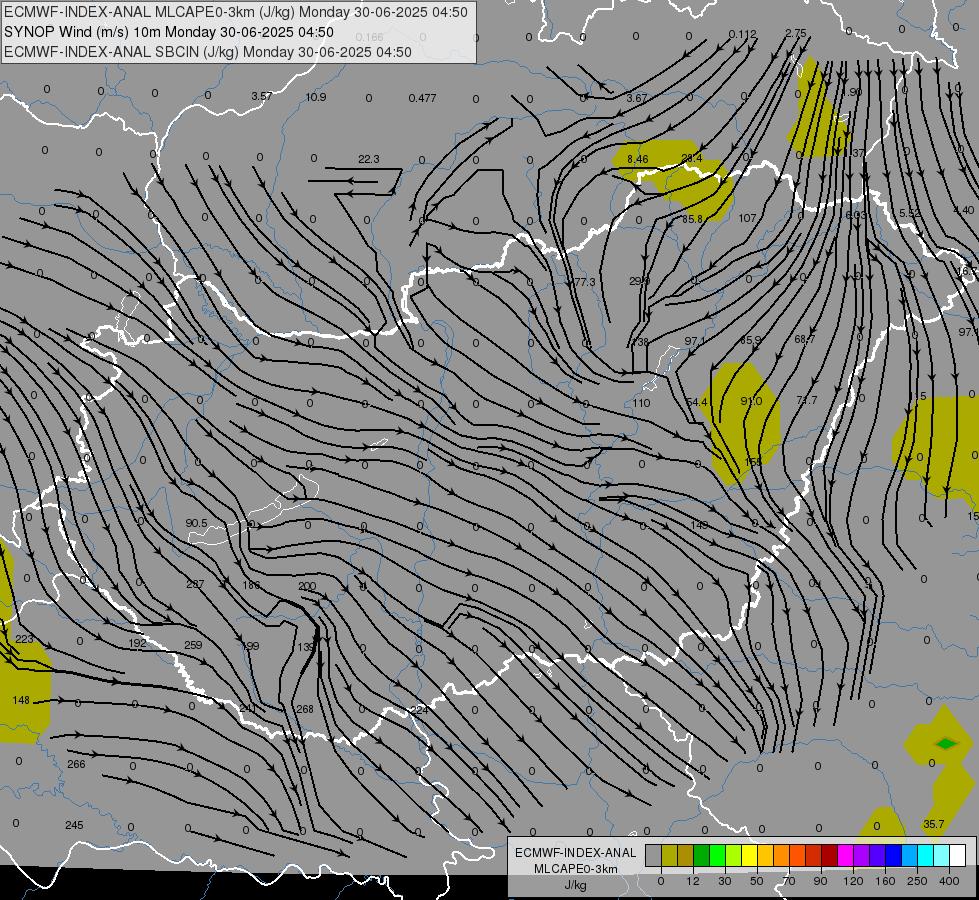The height and width of the screenshot is (900, 979).
Task: Click the magenta legend swatch
Action: point(845,855)
